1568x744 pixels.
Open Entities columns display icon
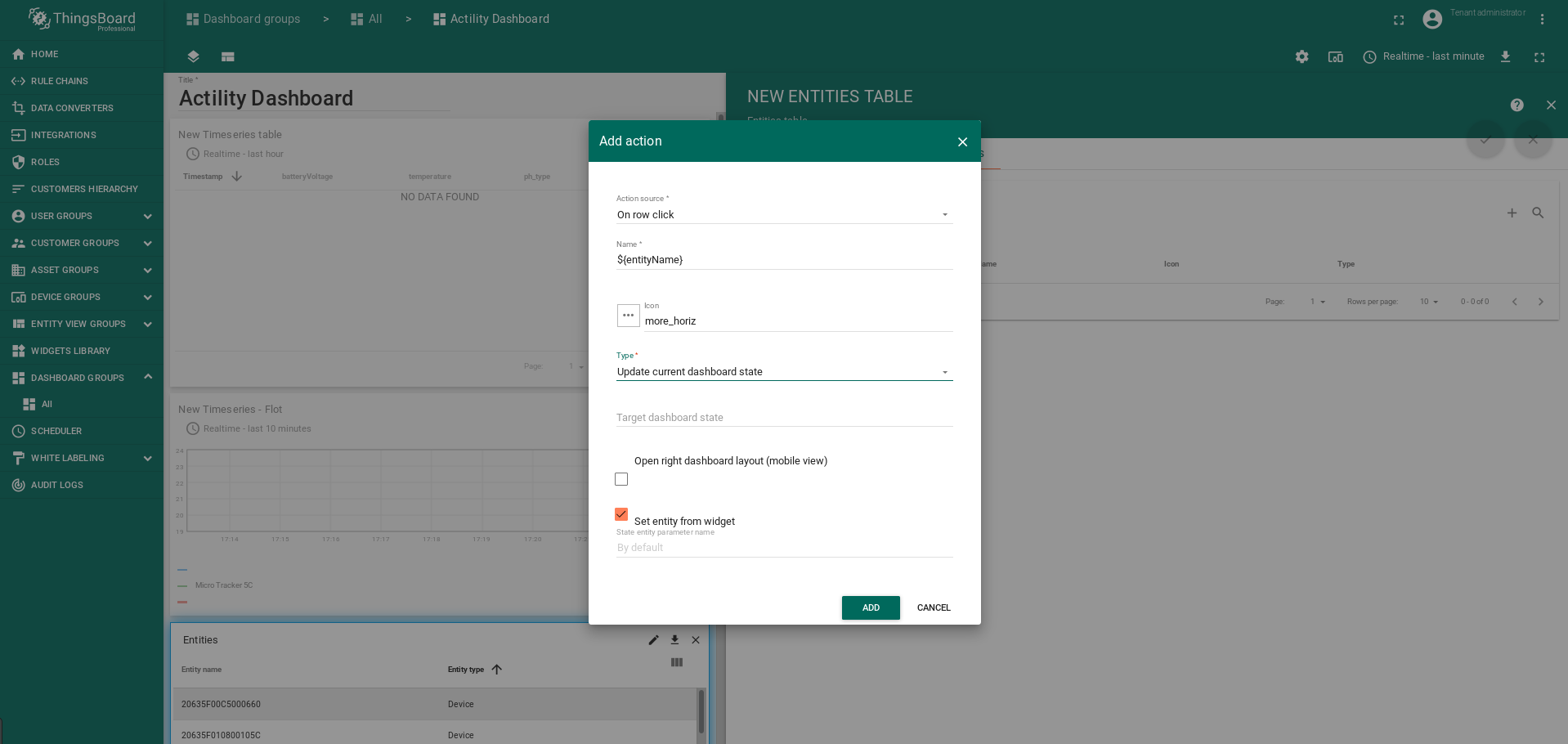pyautogui.click(x=677, y=662)
